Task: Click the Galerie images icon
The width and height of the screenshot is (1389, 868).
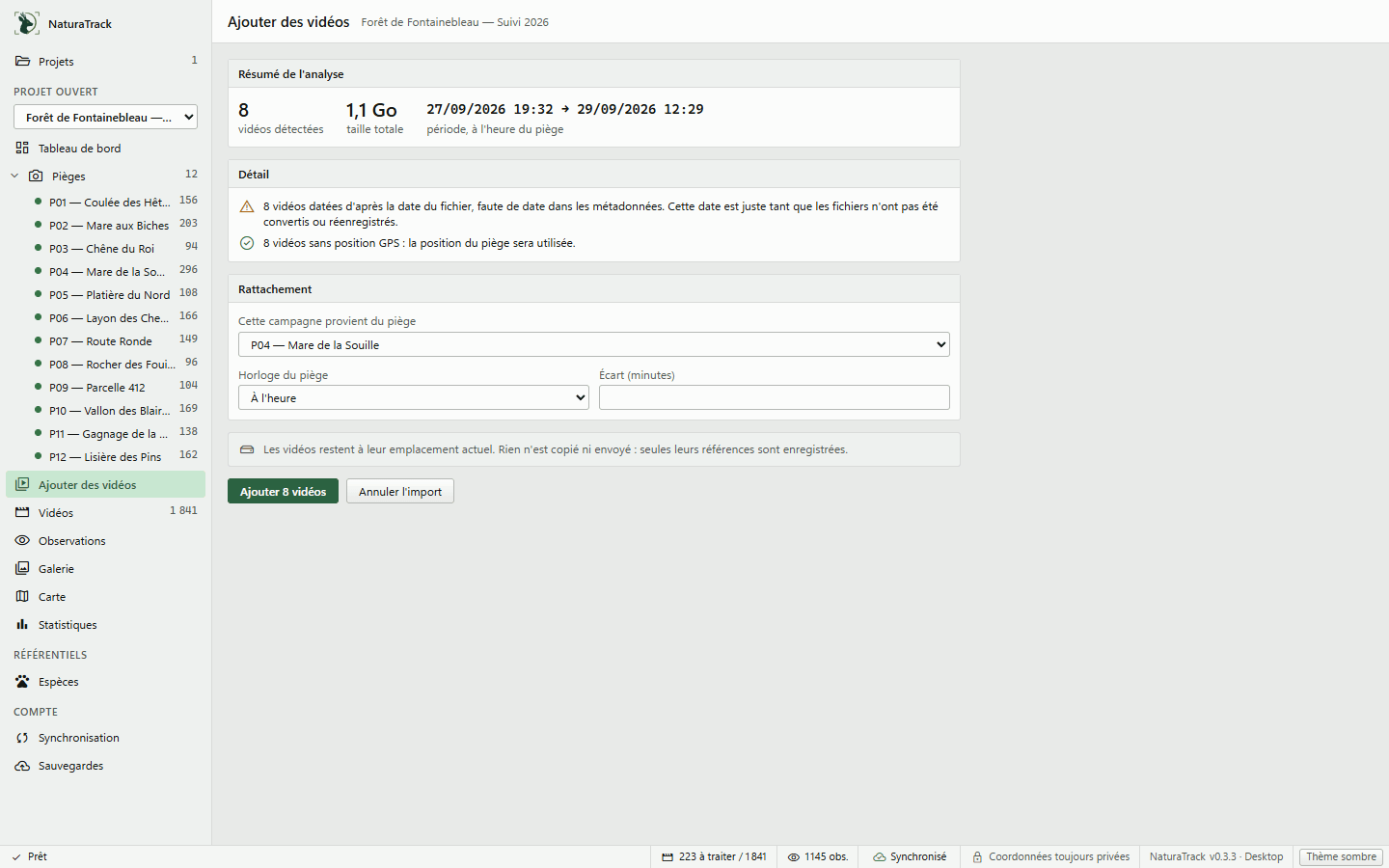Action: tap(22, 568)
